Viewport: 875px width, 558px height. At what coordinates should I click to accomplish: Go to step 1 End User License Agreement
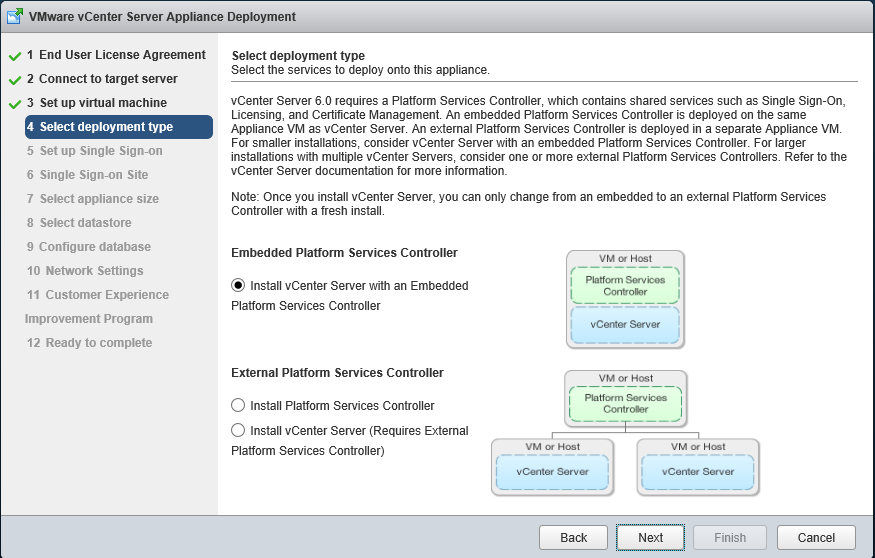coord(116,55)
